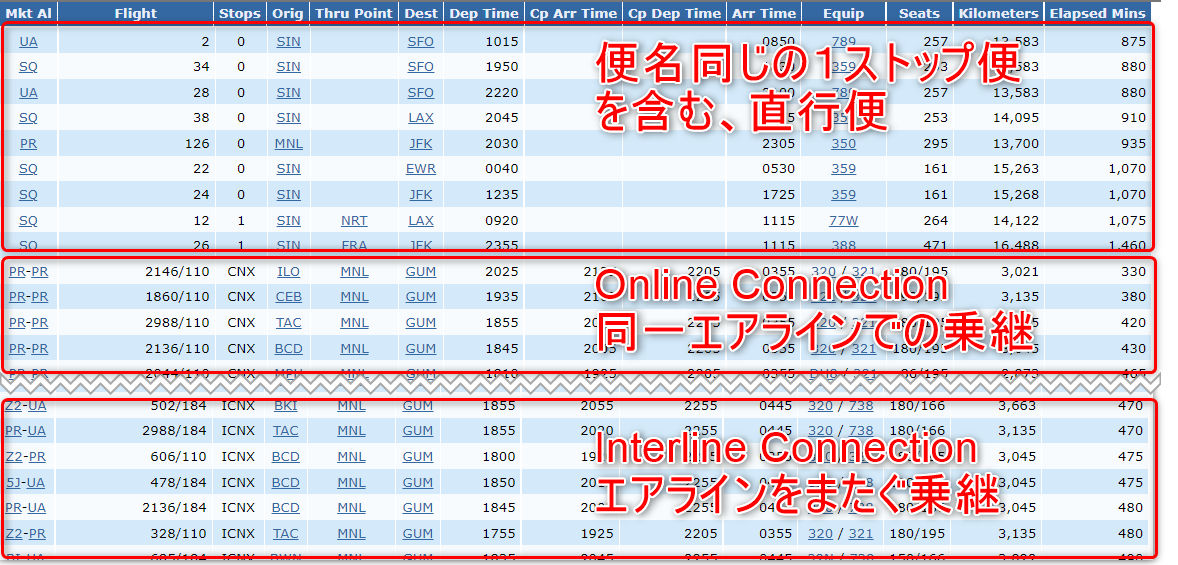
Task: Sort by the Orig column header
Action: (x=288, y=13)
